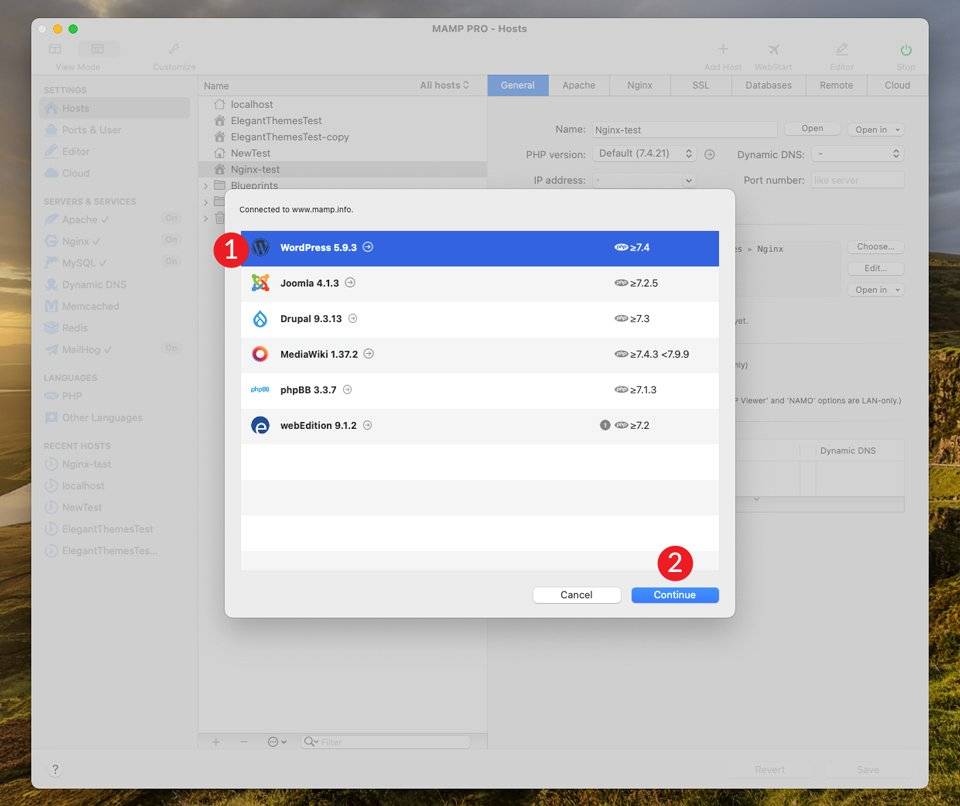Click the webEdition warning info icon
The image size is (960, 806).
pyautogui.click(x=604, y=425)
